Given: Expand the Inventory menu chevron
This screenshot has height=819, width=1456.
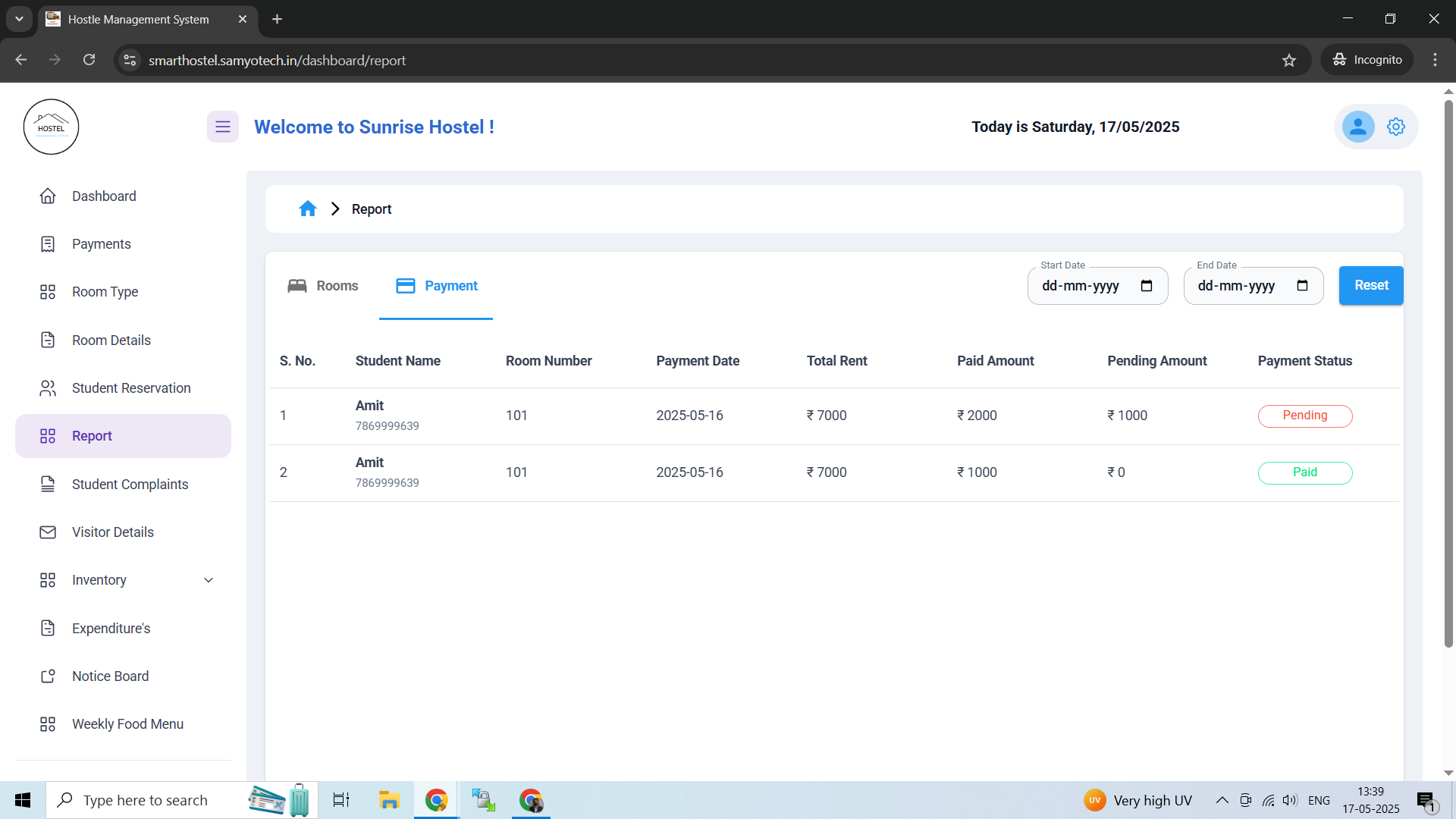Looking at the screenshot, I should tap(208, 579).
